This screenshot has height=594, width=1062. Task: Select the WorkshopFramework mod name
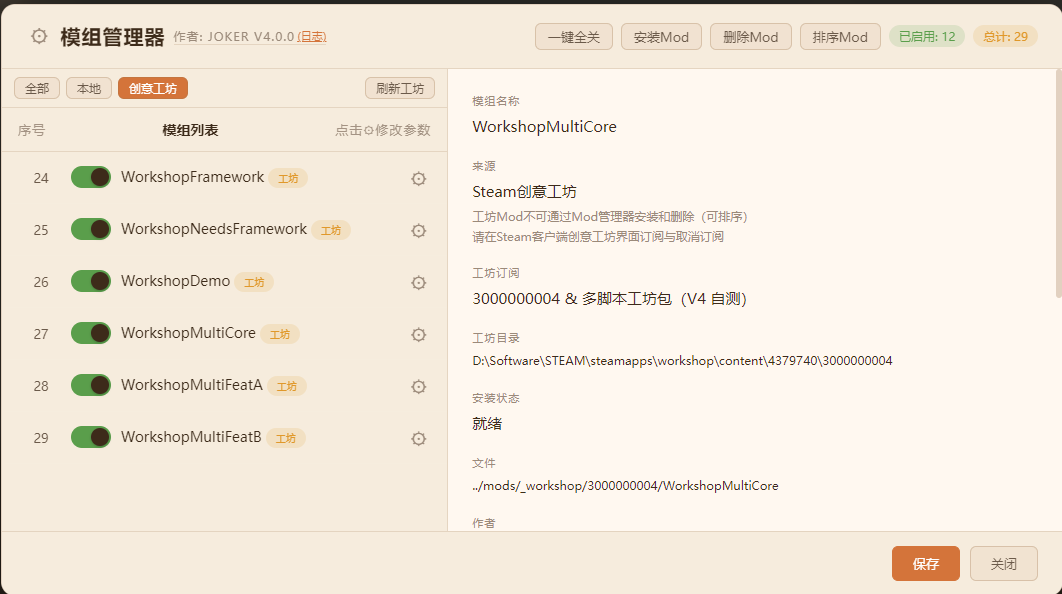point(192,177)
